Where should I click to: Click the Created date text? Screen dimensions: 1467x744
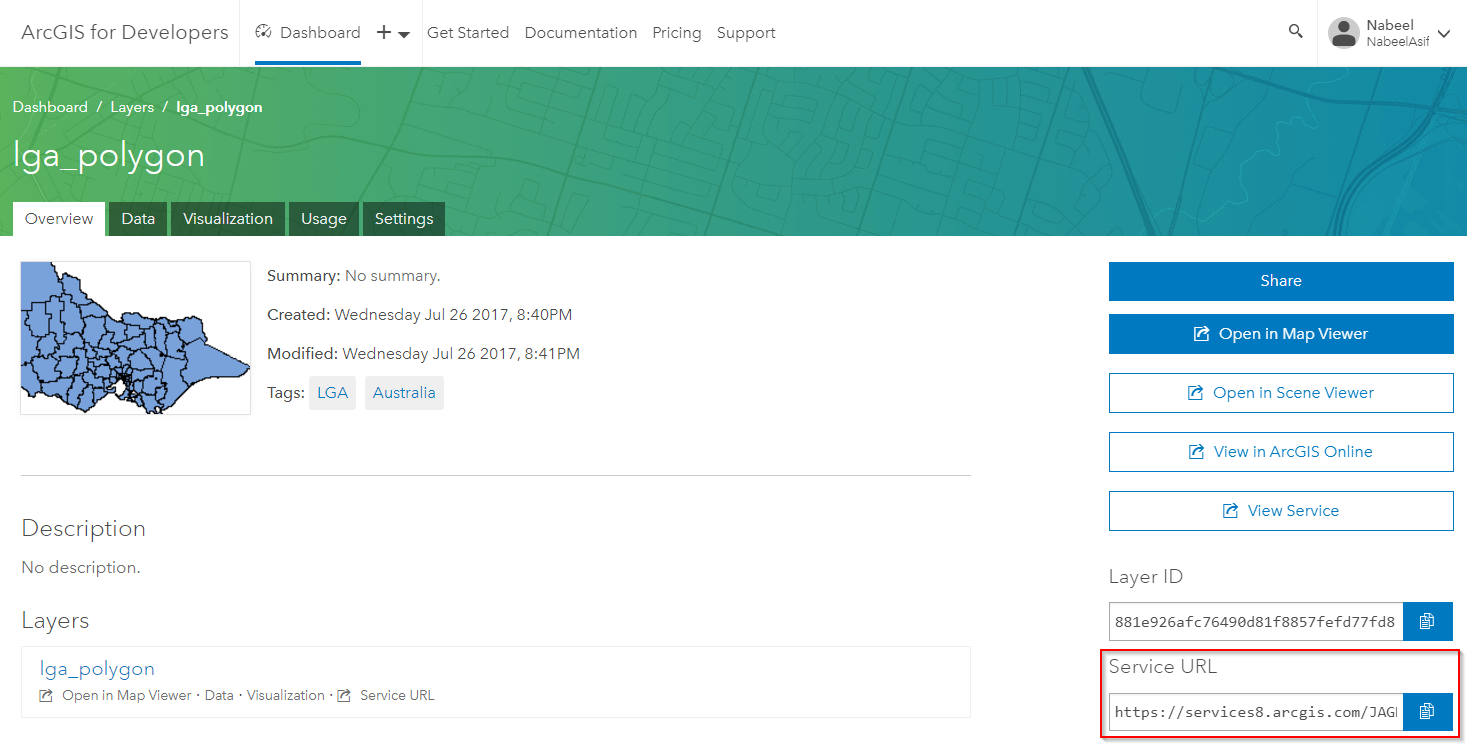click(x=420, y=315)
